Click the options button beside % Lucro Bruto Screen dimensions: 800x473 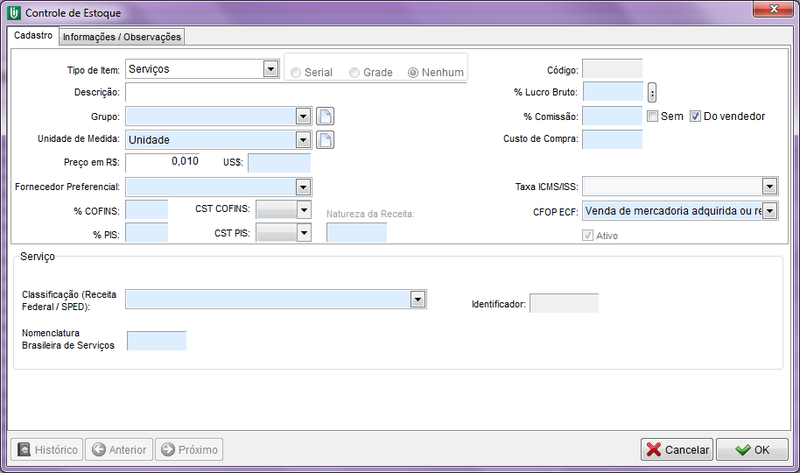652,93
